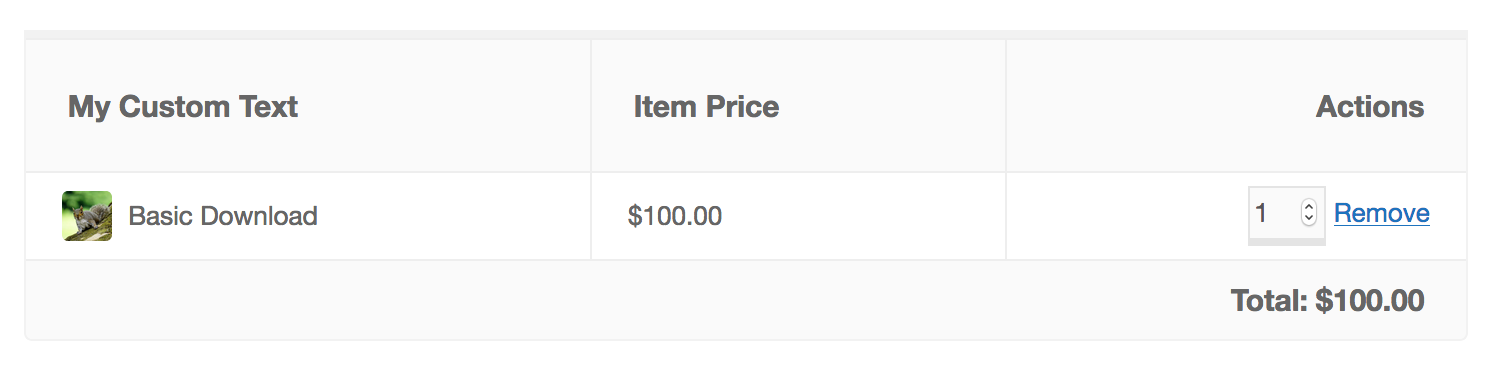Click the Actions column header
1488x370 pixels.
point(1370,107)
